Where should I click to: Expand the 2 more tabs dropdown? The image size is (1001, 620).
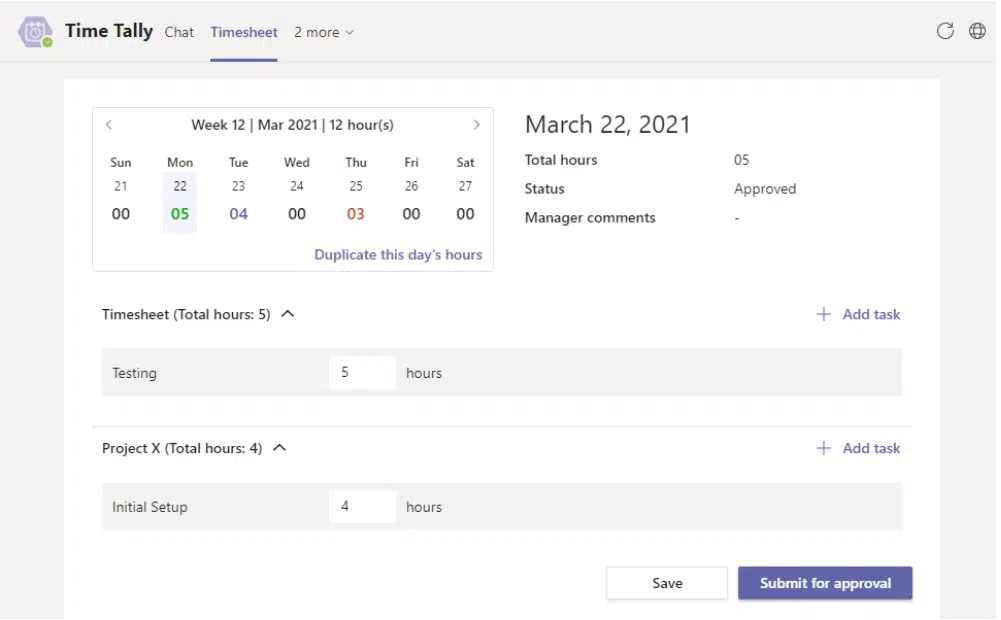pyautogui.click(x=324, y=32)
